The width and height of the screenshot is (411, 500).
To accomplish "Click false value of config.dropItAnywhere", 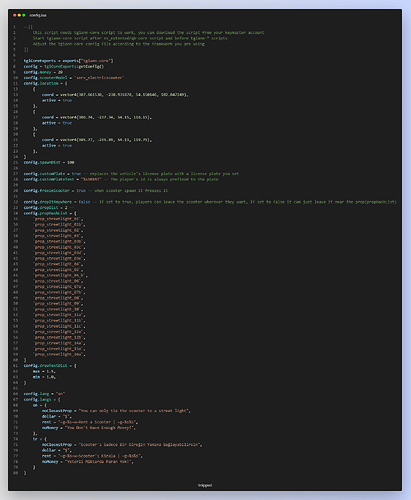I will click(x=84, y=202).
